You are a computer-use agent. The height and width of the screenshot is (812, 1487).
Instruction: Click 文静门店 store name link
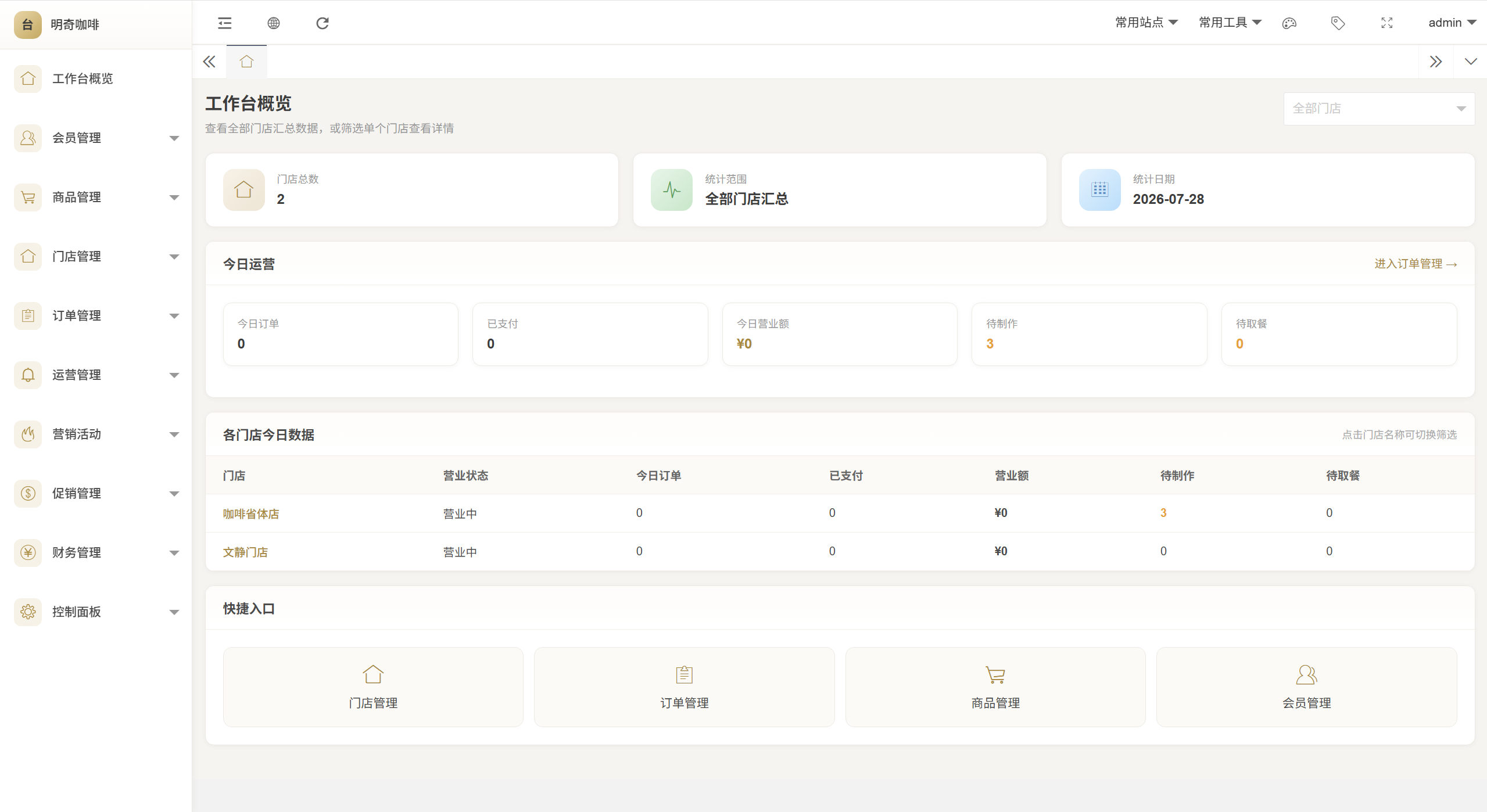(245, 552)
